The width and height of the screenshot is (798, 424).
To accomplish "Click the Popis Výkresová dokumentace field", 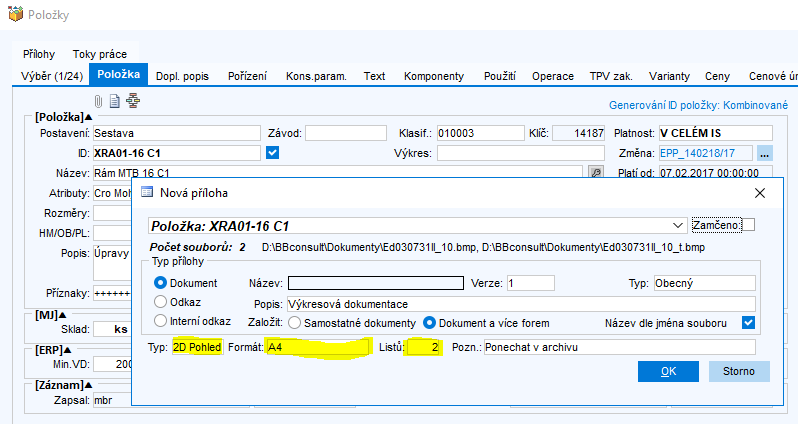I will point(521,304).
